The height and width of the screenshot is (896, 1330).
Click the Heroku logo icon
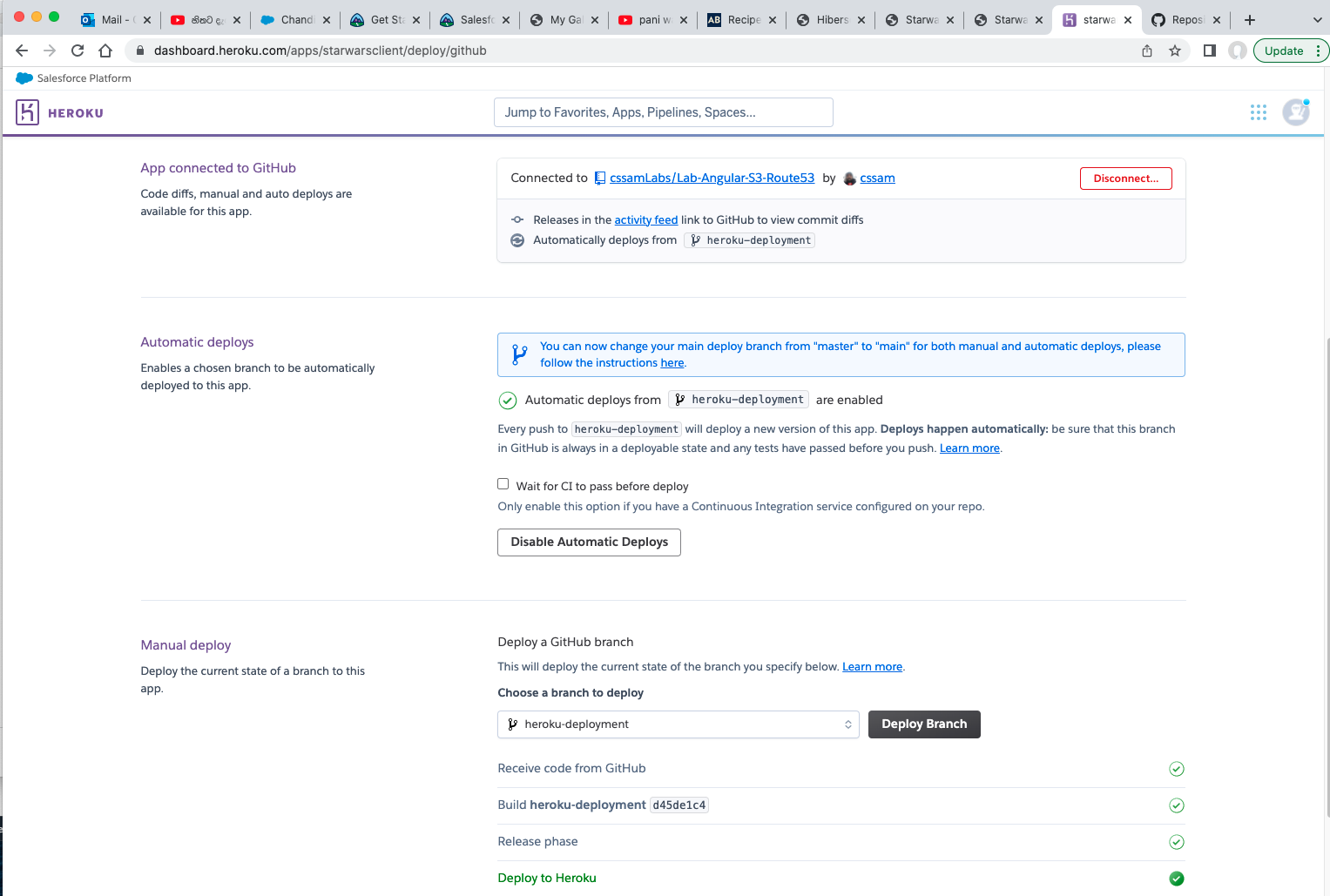27,112
